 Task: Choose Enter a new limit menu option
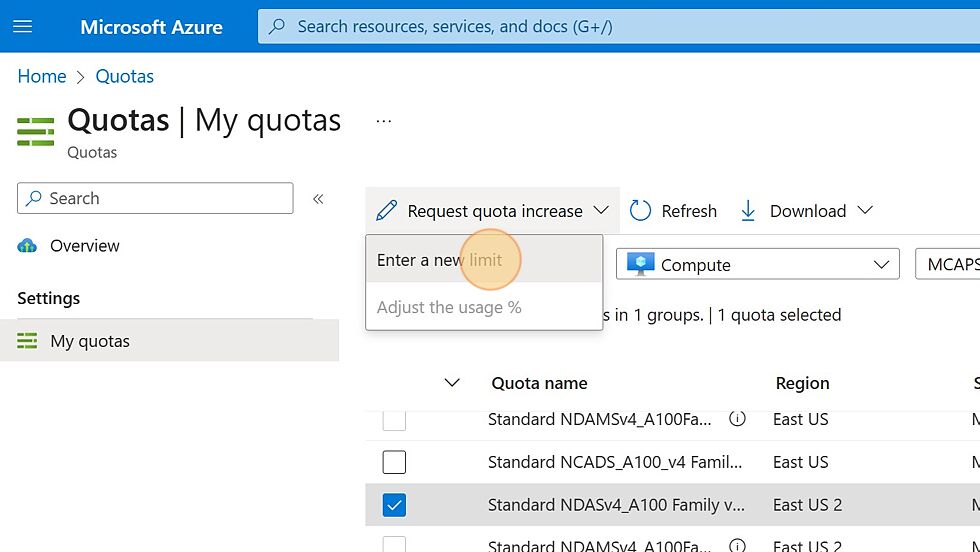(484, 259)
